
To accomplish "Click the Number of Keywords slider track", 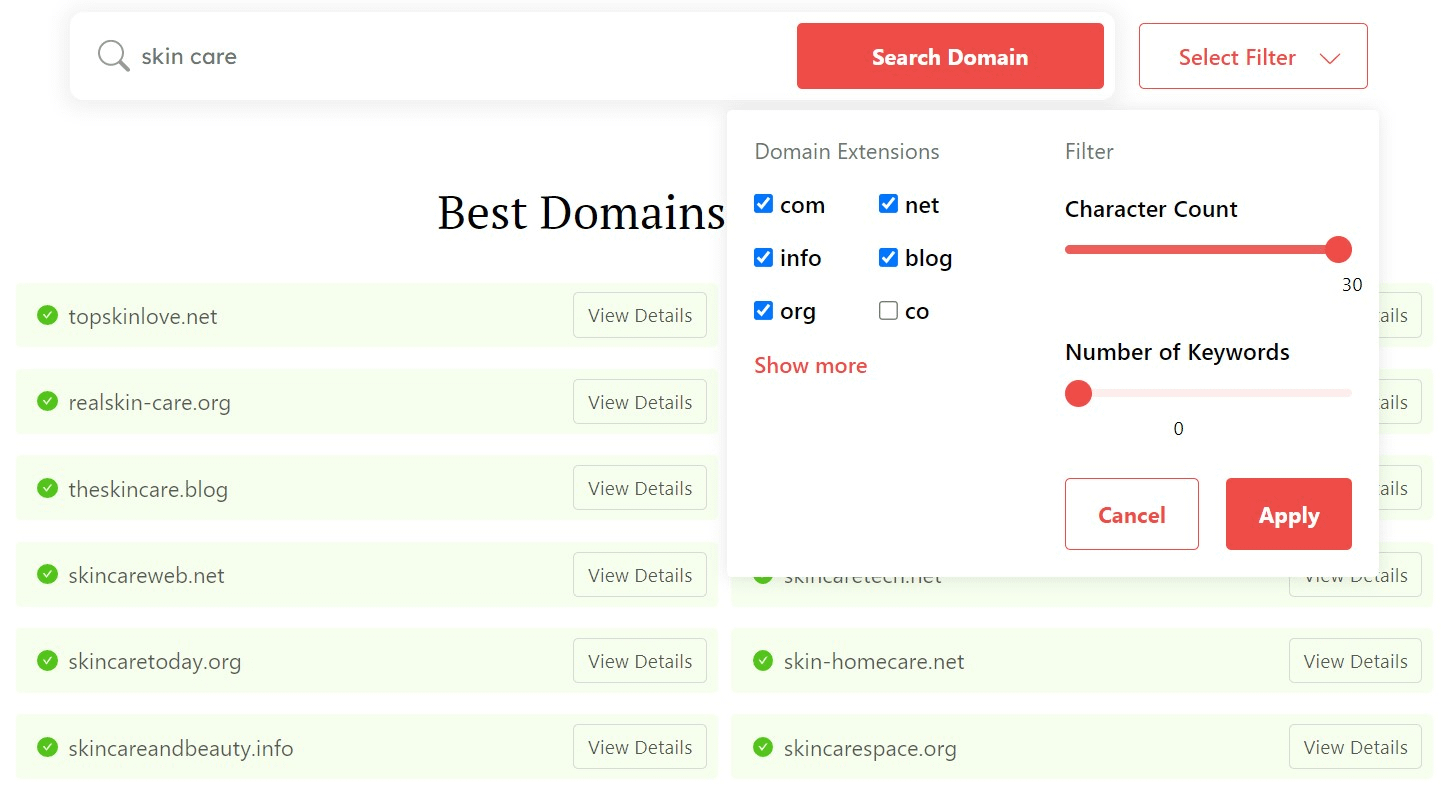I will tap(1208, 393).
